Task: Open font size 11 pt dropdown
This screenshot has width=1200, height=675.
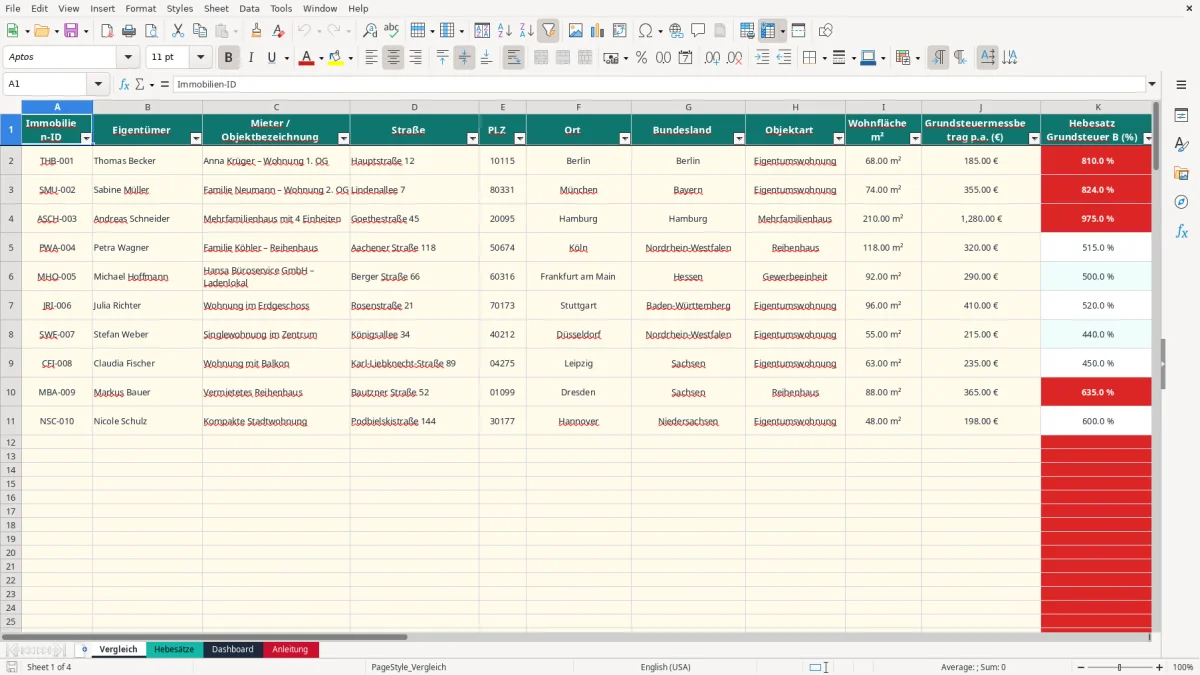Action: [201, 58]
